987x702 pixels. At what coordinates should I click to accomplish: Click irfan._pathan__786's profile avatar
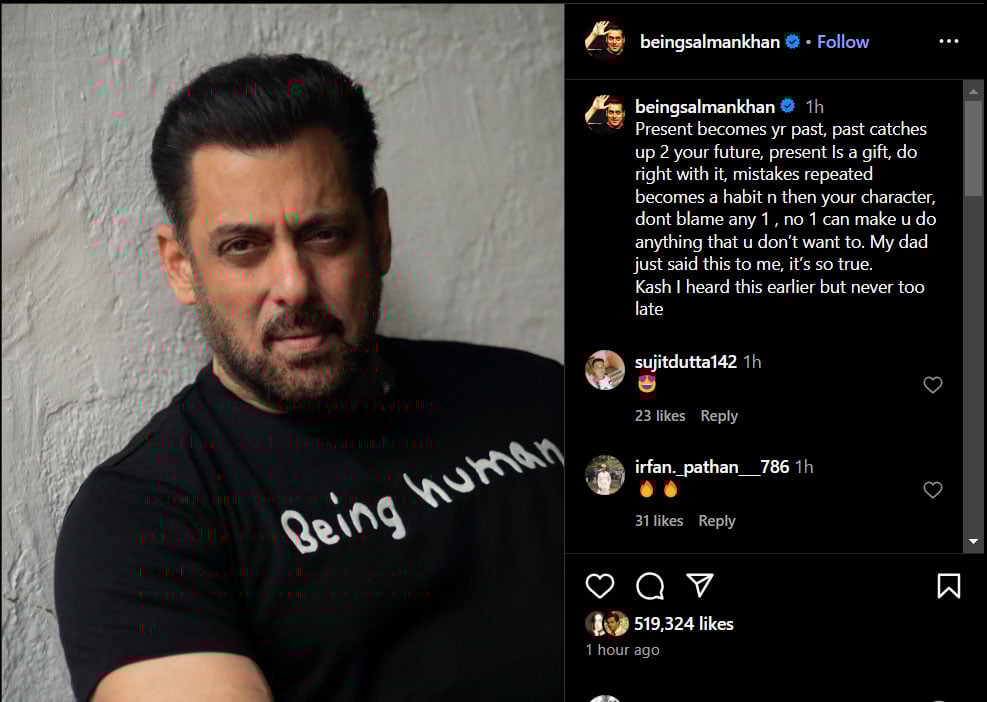[x=605, y=478]
